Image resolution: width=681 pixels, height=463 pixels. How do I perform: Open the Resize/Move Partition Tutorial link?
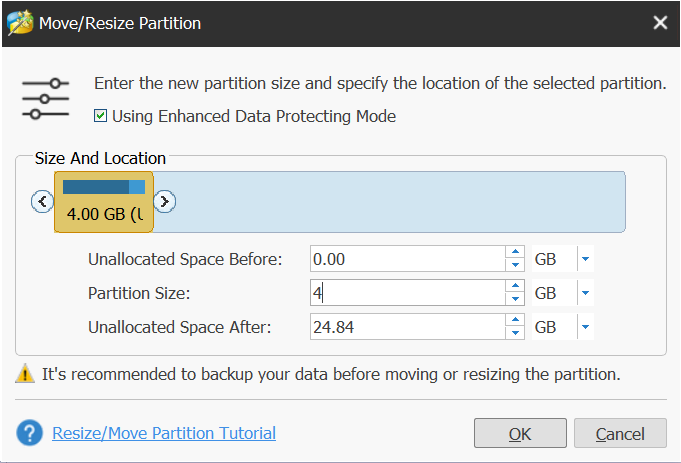tap(164, 433)
